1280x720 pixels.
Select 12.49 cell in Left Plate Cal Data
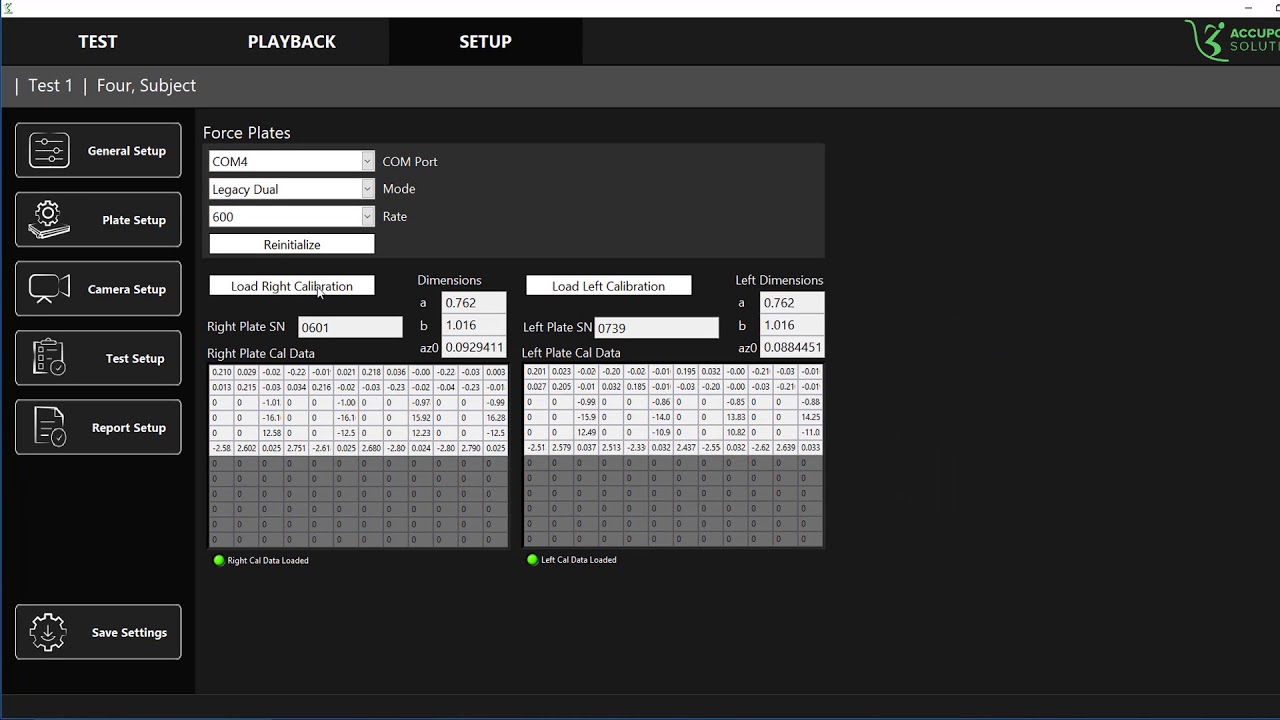pyautogui.click(x=587, y=432)
